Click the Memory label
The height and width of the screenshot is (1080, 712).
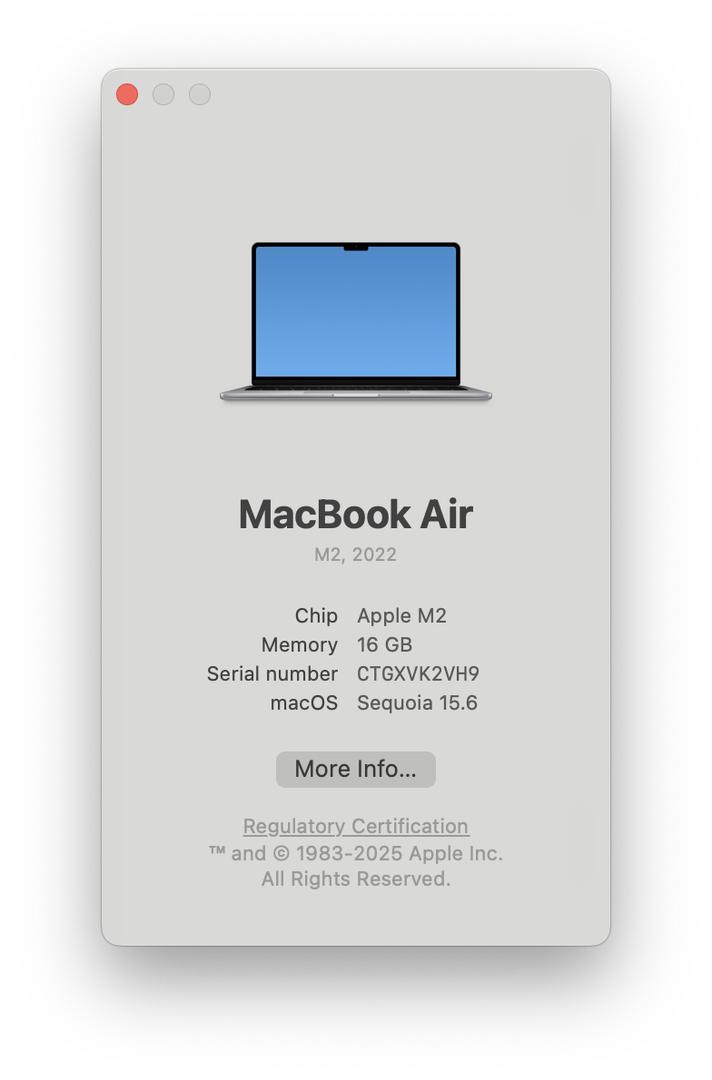[x=300, y=645]
